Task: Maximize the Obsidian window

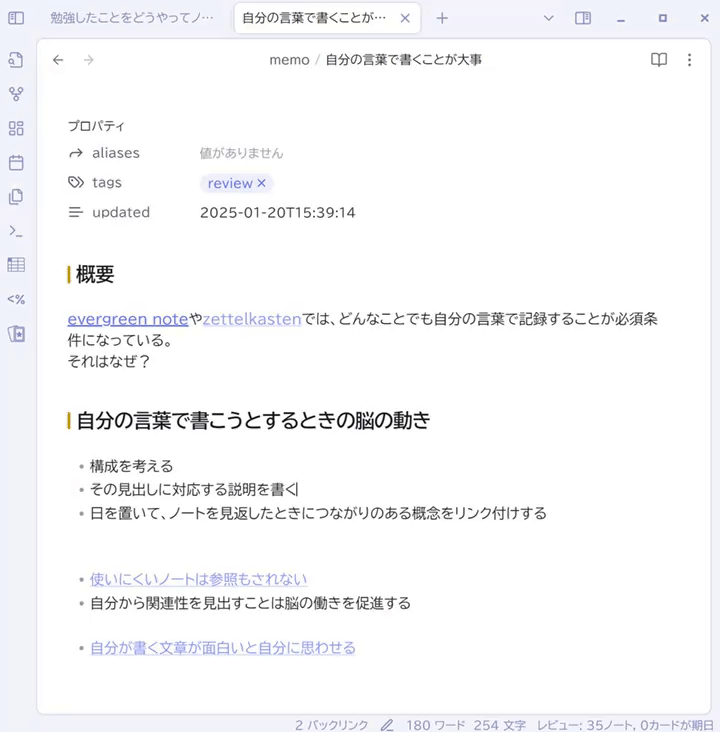Action: (663, 18)
